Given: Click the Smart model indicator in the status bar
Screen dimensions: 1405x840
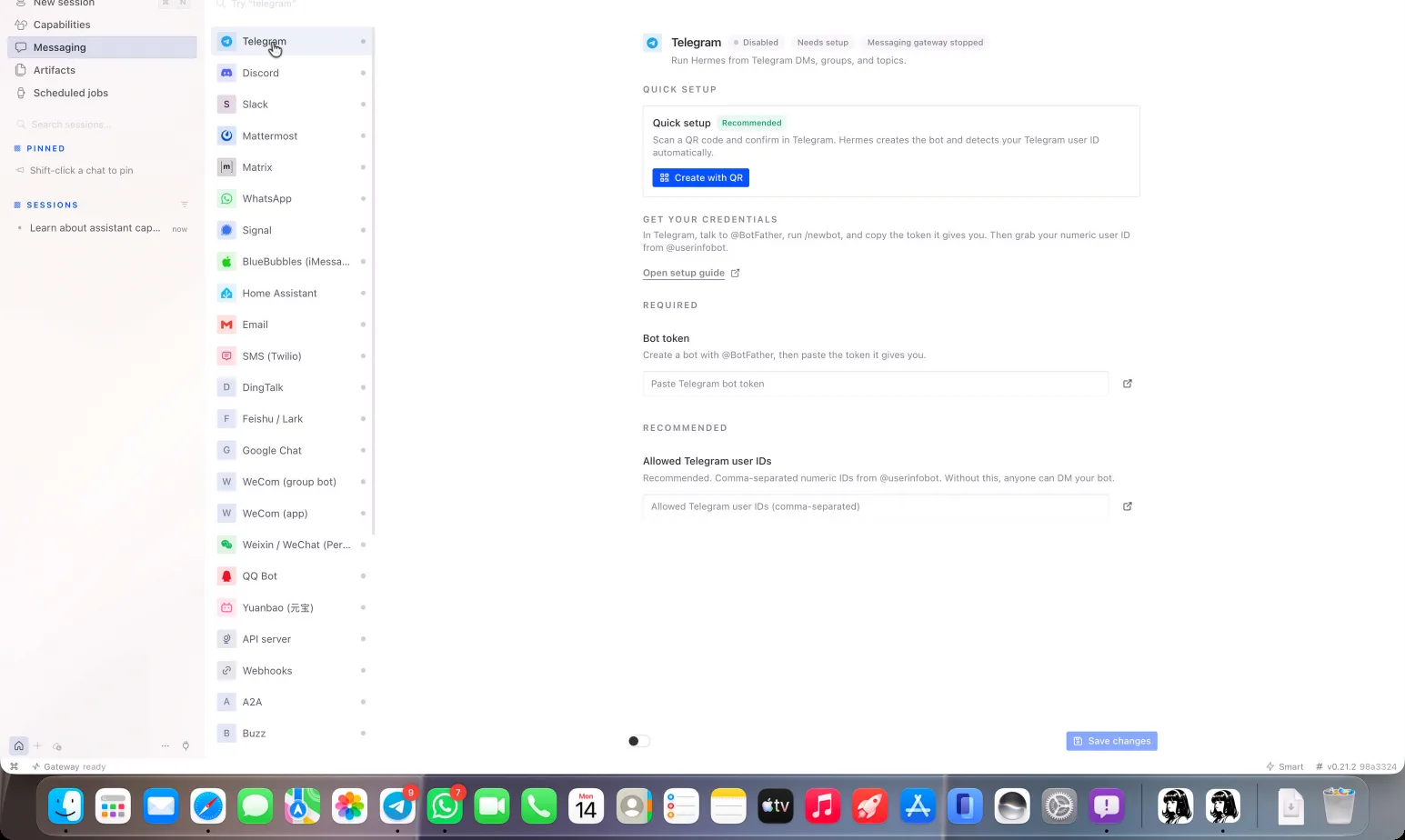Looking at the screenshot, I should pyautogui.click(x=1285, y=766).
